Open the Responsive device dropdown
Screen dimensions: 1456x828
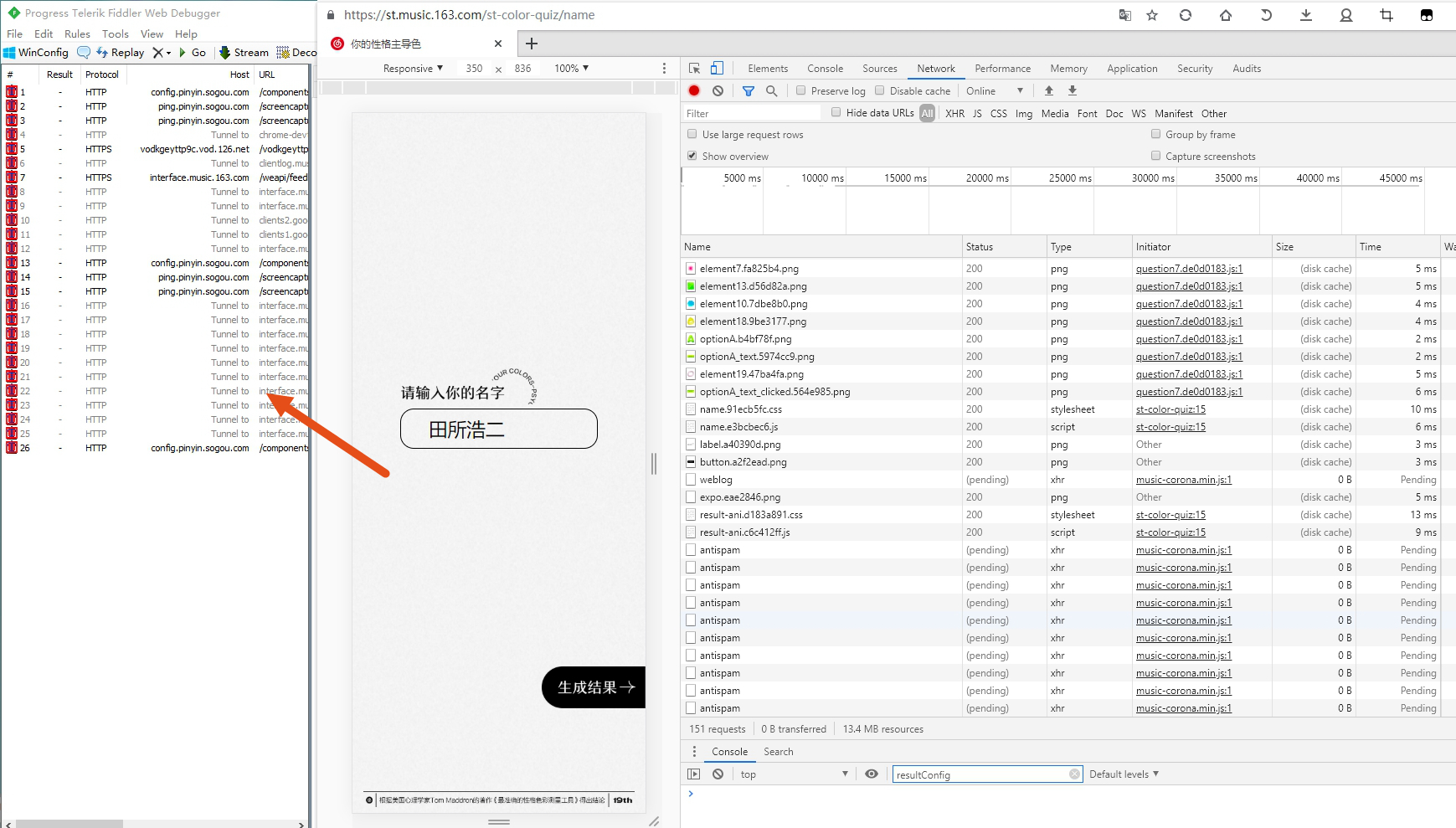point(413,69)
